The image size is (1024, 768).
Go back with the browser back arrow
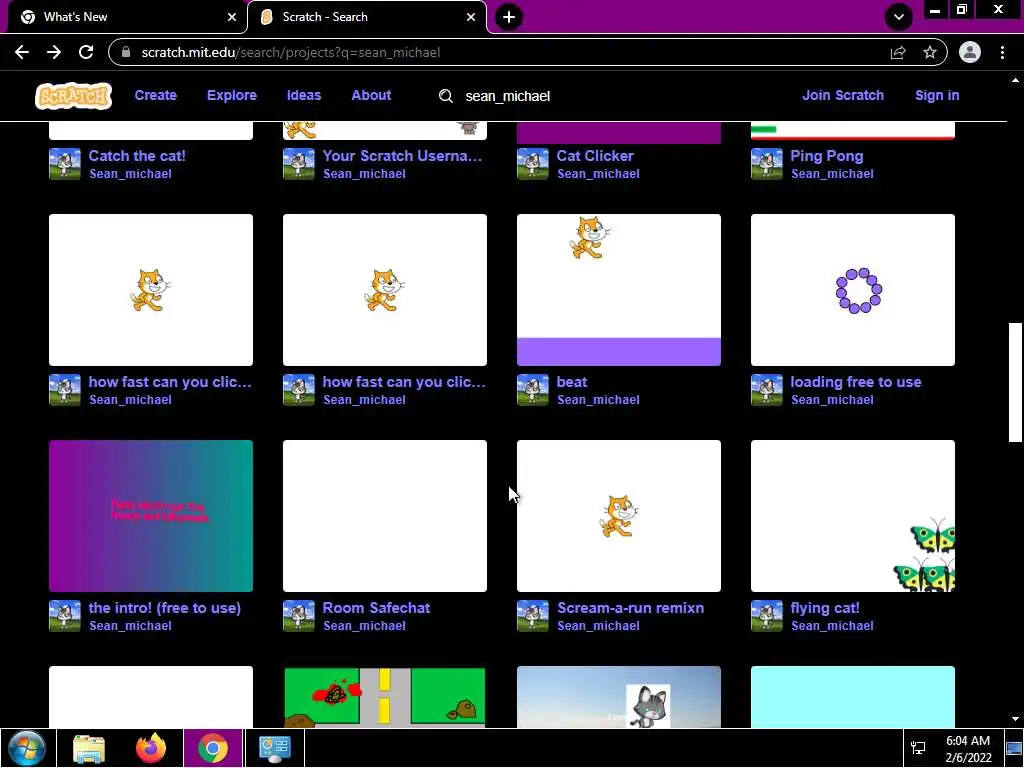(22, 52)
